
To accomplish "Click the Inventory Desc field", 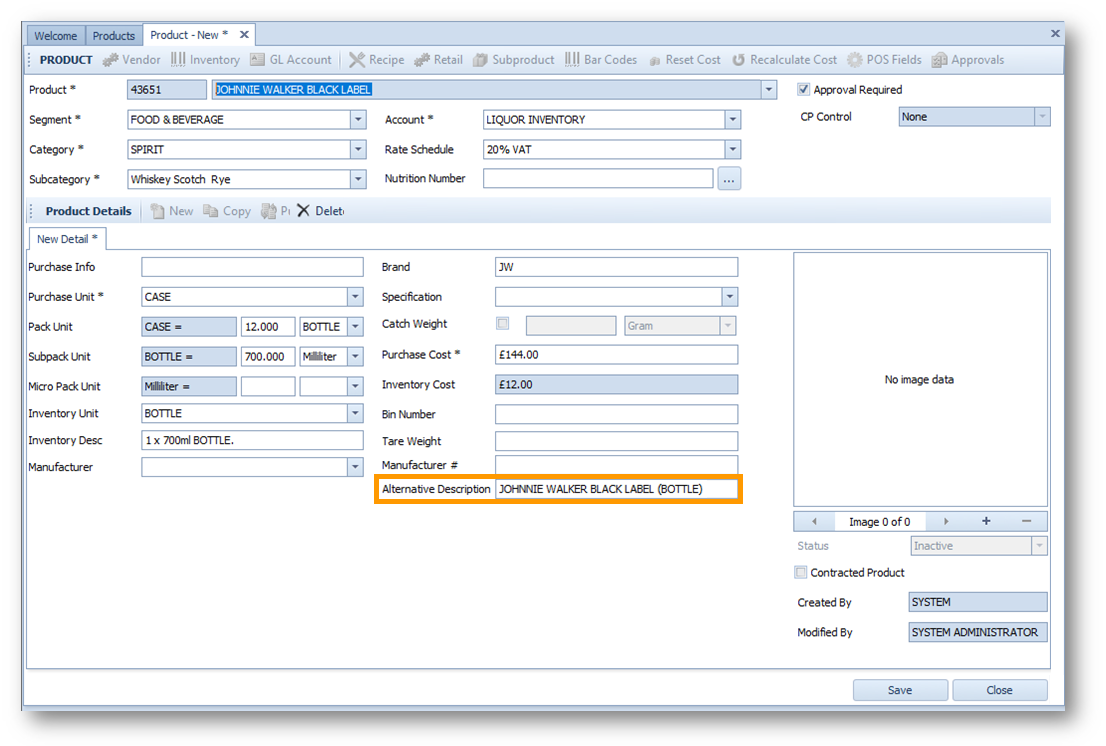I will [253, 440].
